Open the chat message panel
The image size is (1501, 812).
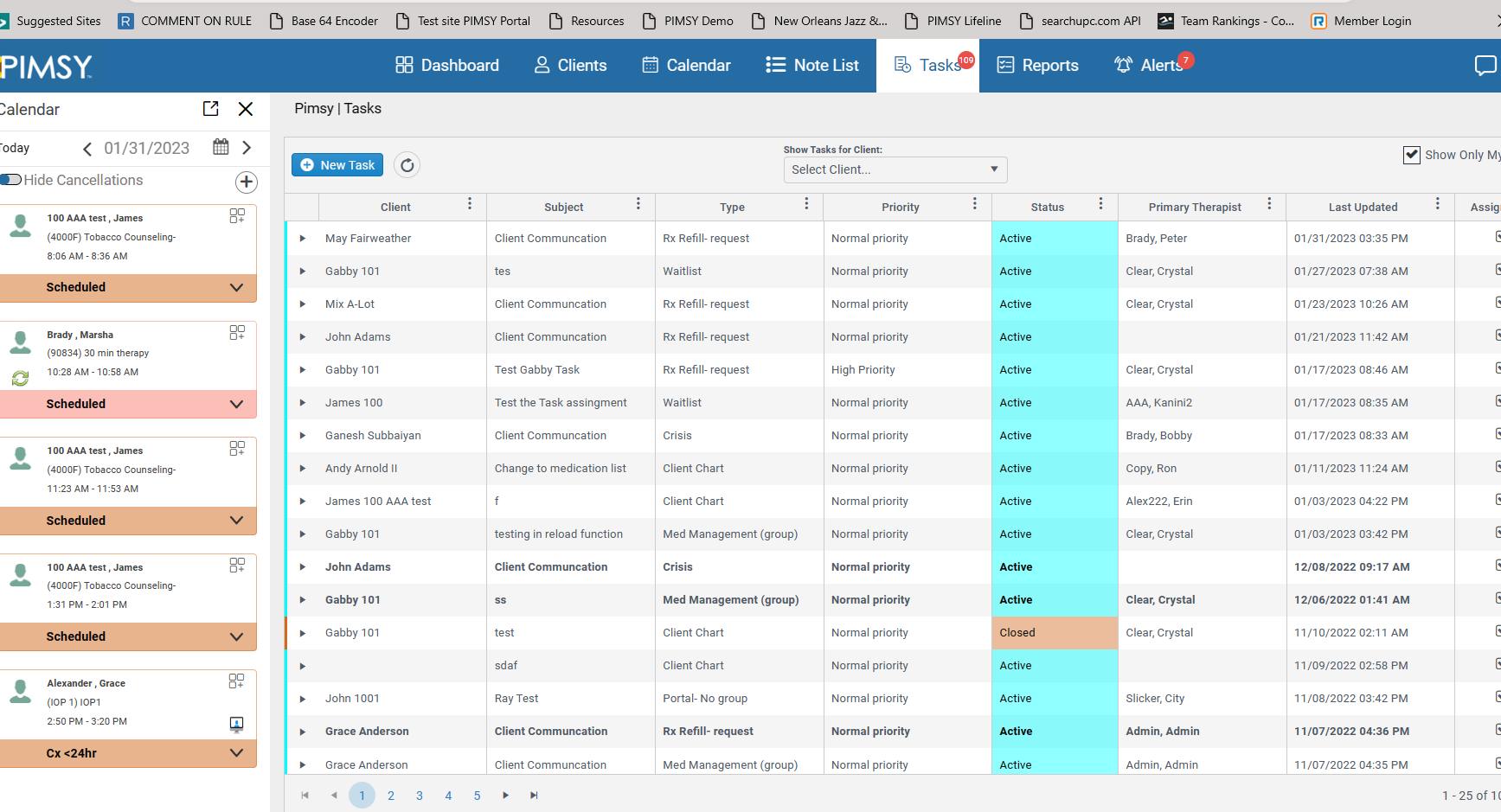(1487, 65)
